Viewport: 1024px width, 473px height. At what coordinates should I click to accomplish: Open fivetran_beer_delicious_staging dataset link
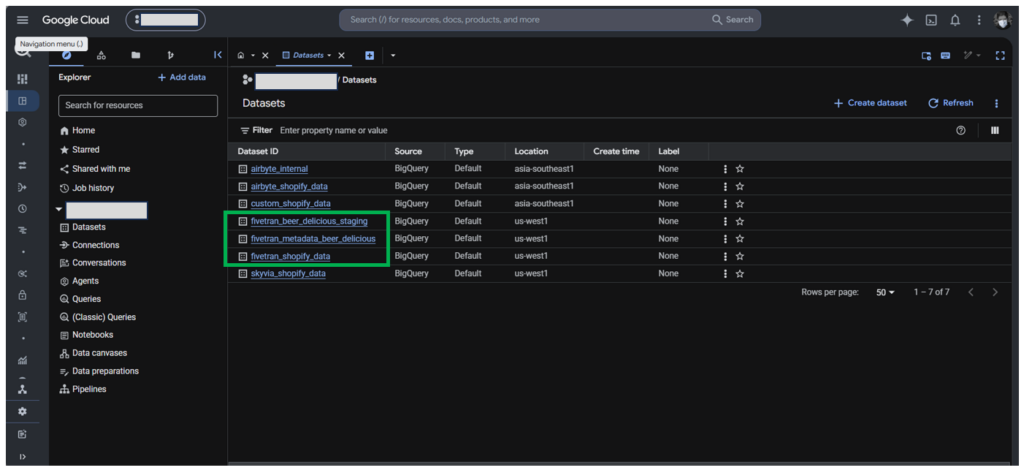(309, 221)
